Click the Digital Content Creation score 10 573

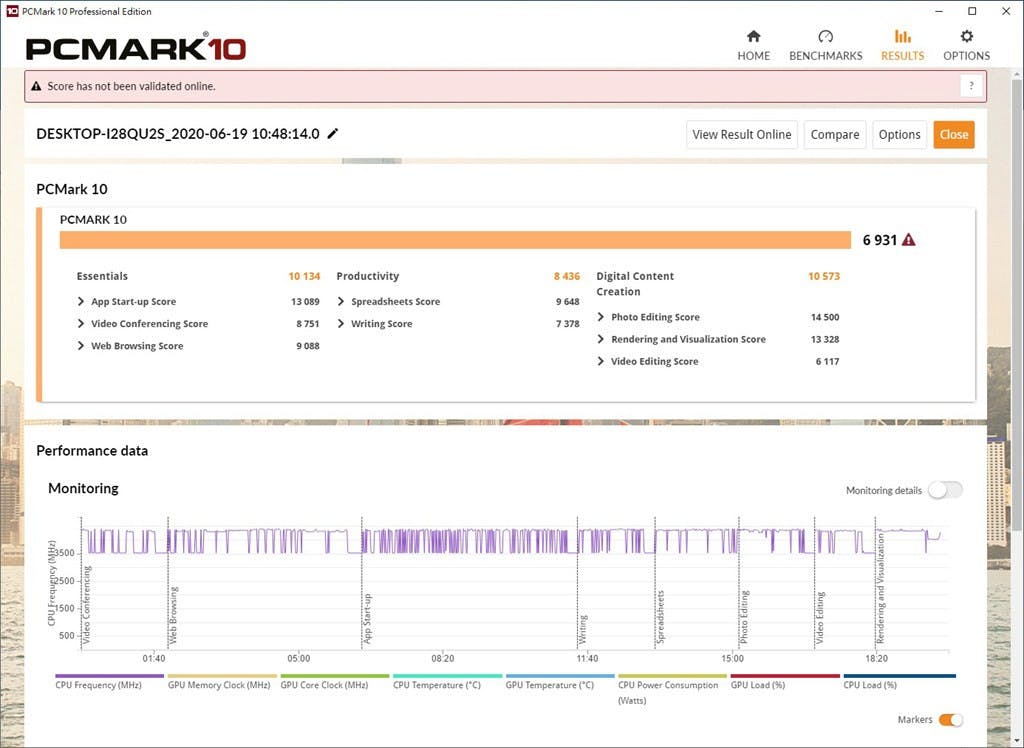coord(824,276)
